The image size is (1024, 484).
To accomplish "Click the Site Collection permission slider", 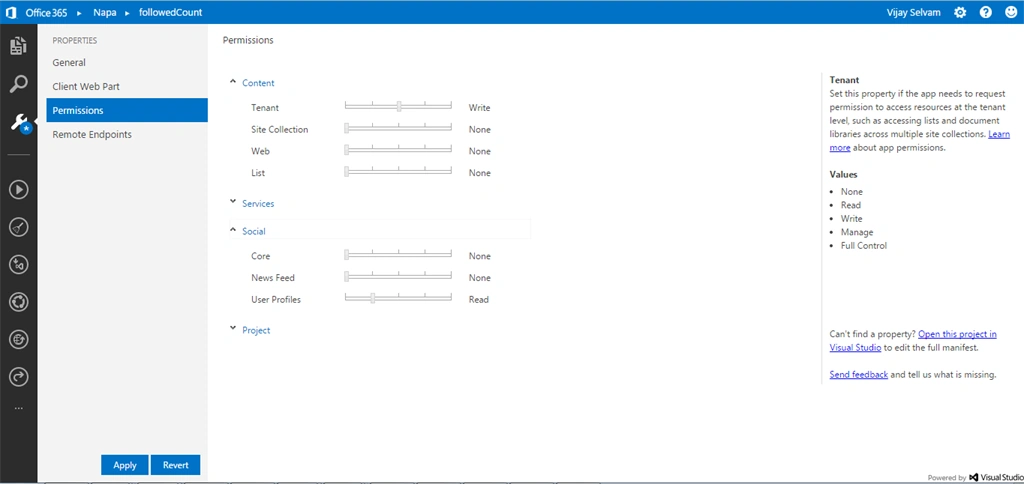I will click(x=398, y=129).
